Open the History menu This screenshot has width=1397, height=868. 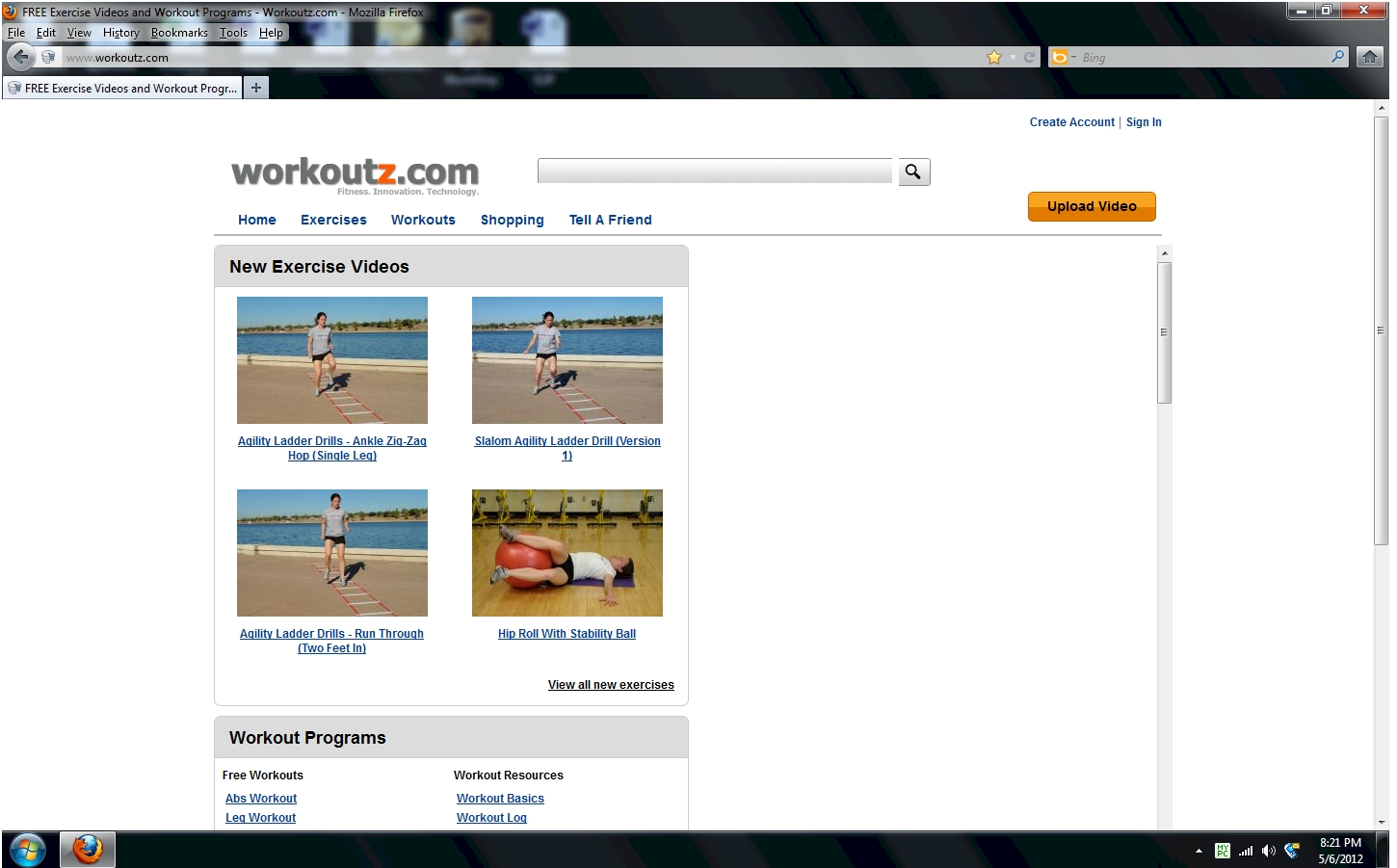(121, 32)
